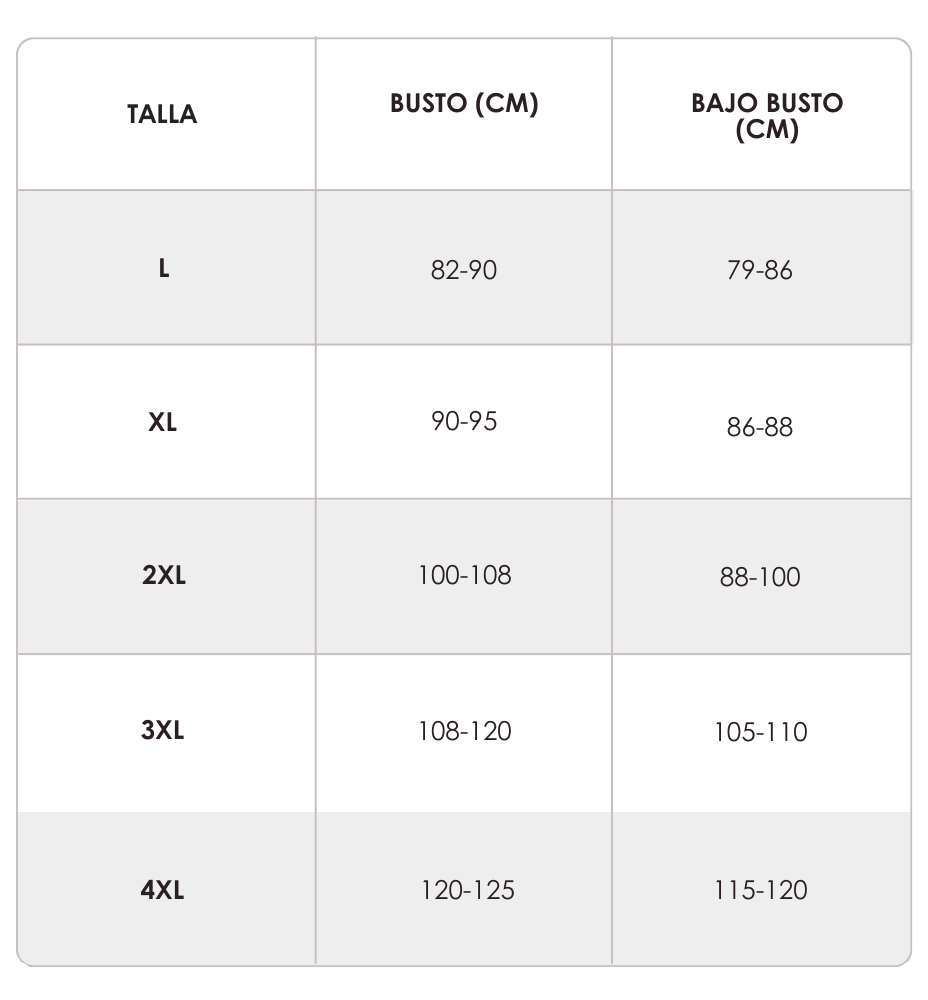Click the BUSTO (CM) column header
The width and height of the screenshot is (928, 1000).
pos(464,103)
